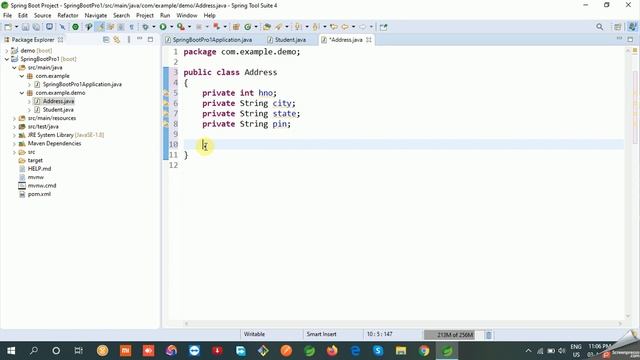Screen dimensions: 640x360
Task: Open the Project menu
Action: (x=145, y=15)
